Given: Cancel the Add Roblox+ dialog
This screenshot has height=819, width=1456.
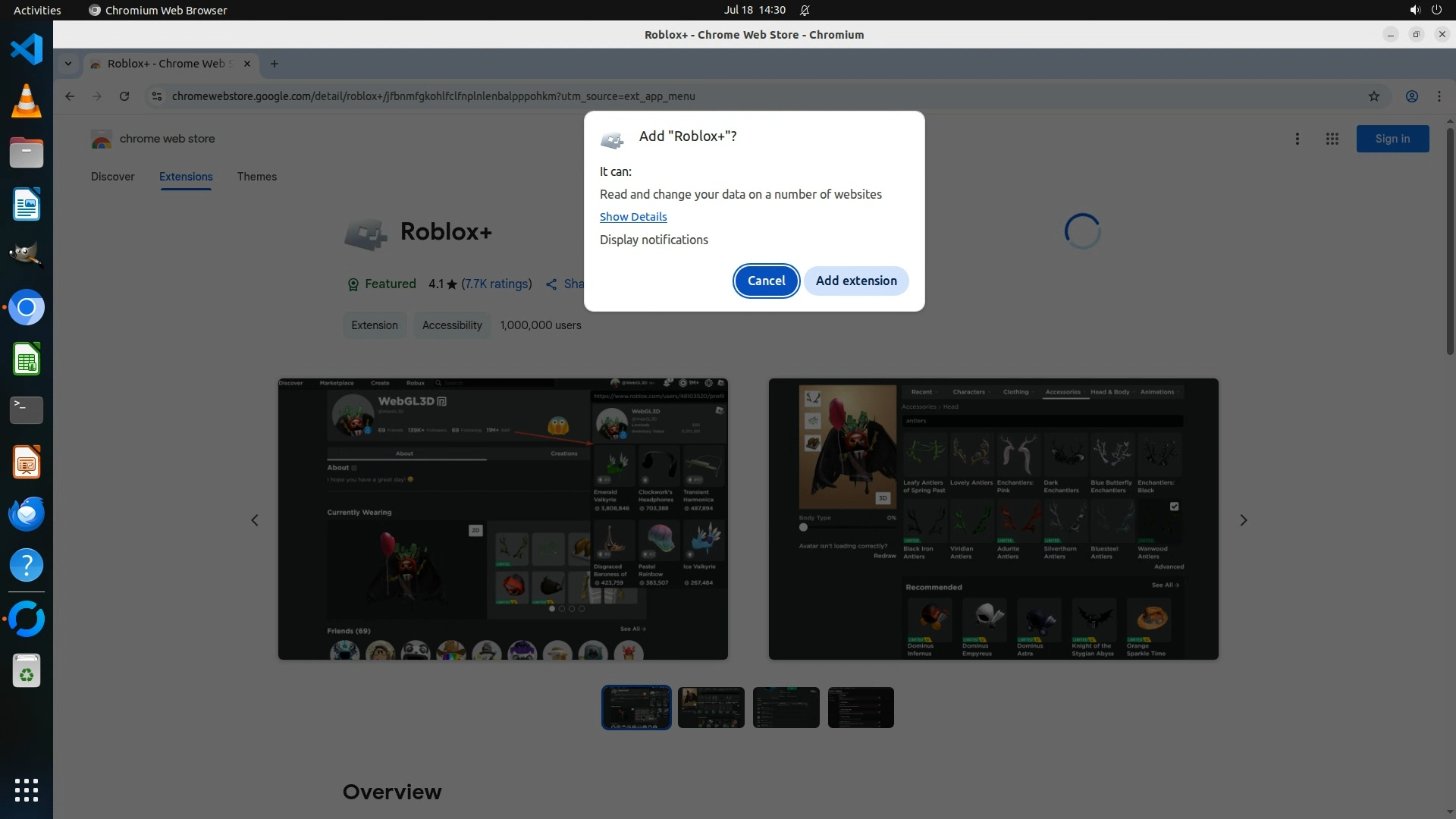Looking at the screenshot, I should click(x=766, y=281).
